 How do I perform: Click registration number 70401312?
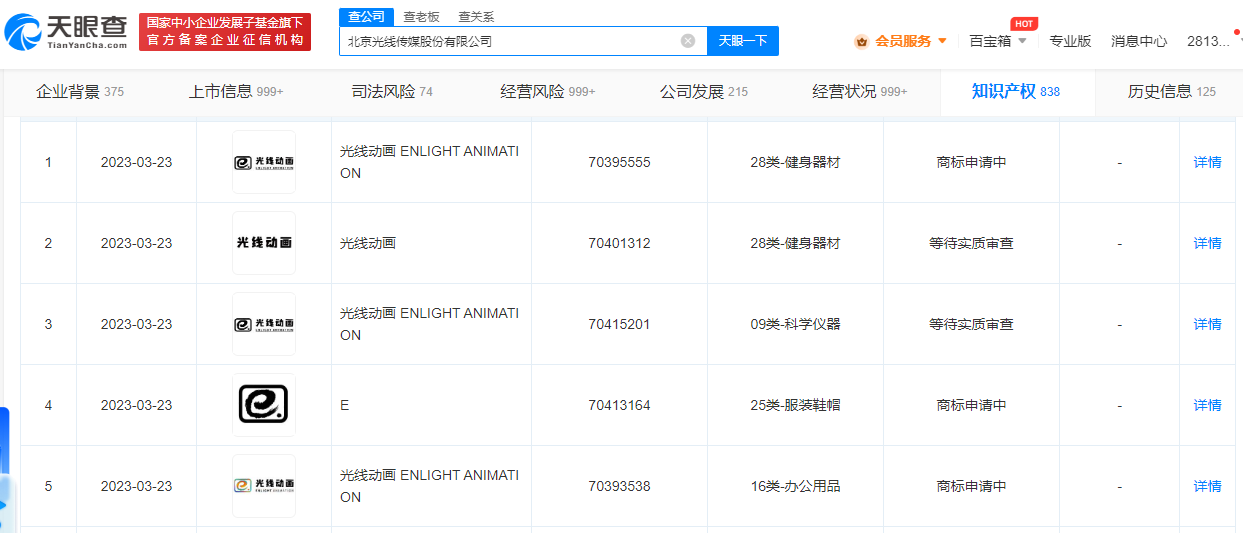coord(619,243)
